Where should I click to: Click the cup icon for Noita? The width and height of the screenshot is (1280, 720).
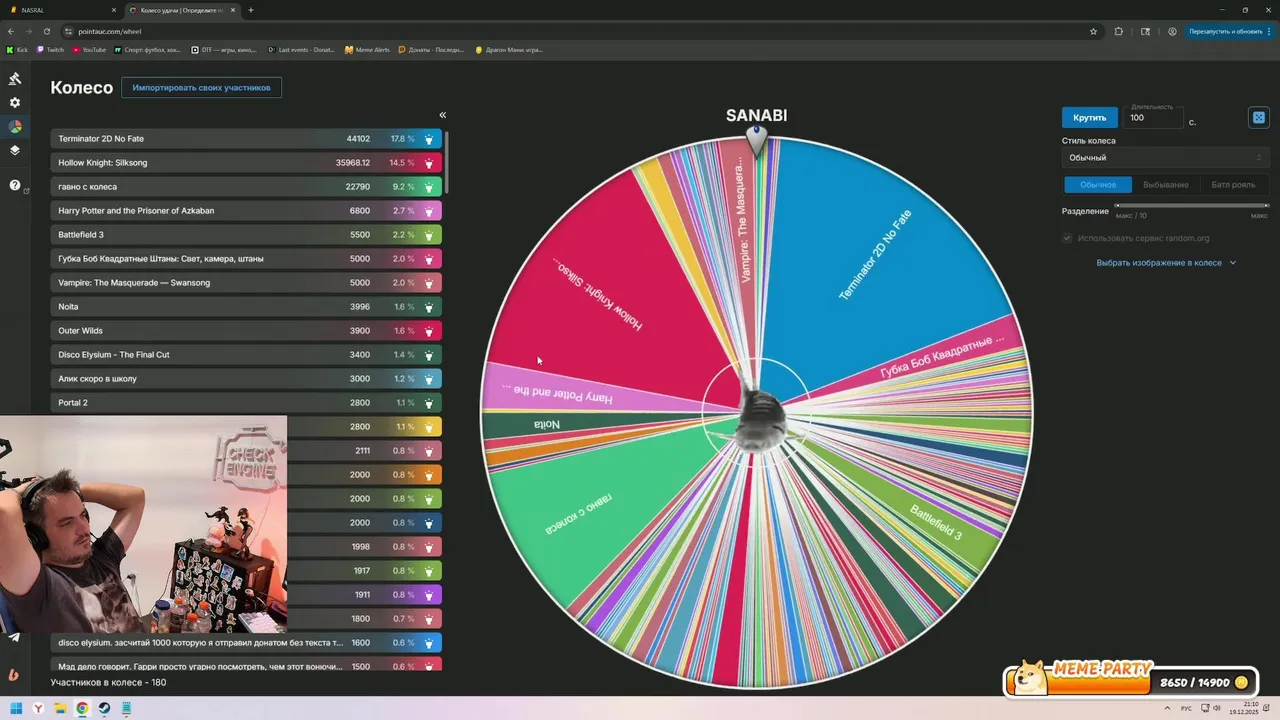(429, 307)
